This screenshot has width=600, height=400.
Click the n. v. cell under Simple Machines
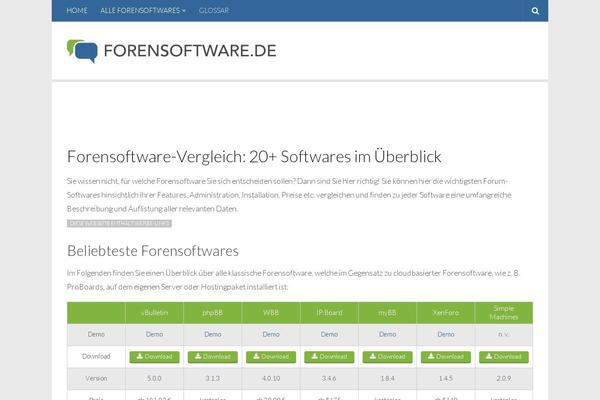504,335
